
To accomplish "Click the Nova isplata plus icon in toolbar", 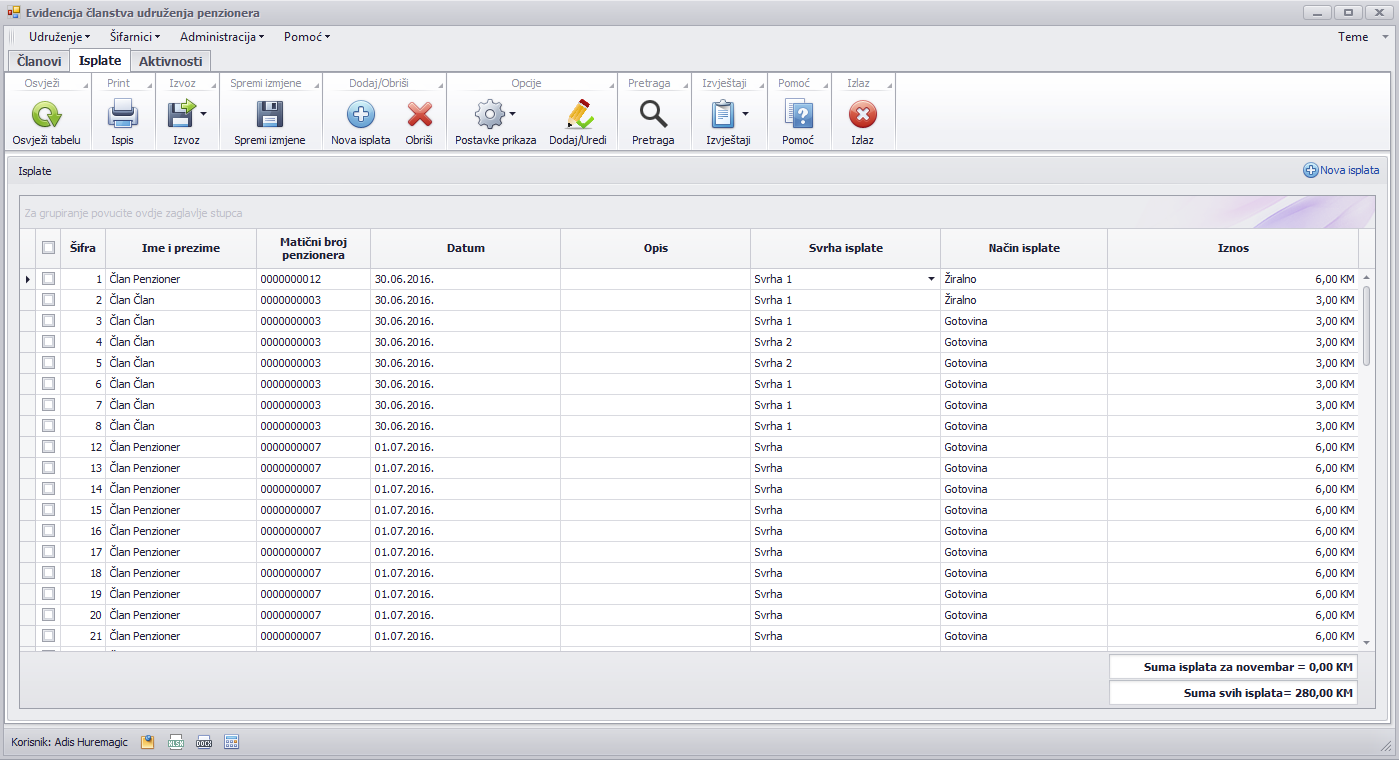I will [x=361, y=114].
